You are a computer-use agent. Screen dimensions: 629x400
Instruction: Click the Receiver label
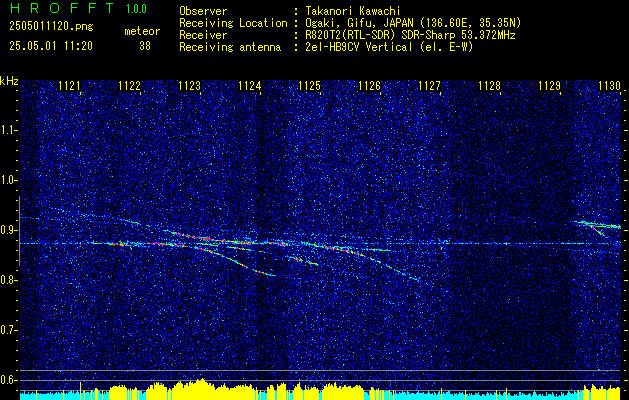coord(203,35)
